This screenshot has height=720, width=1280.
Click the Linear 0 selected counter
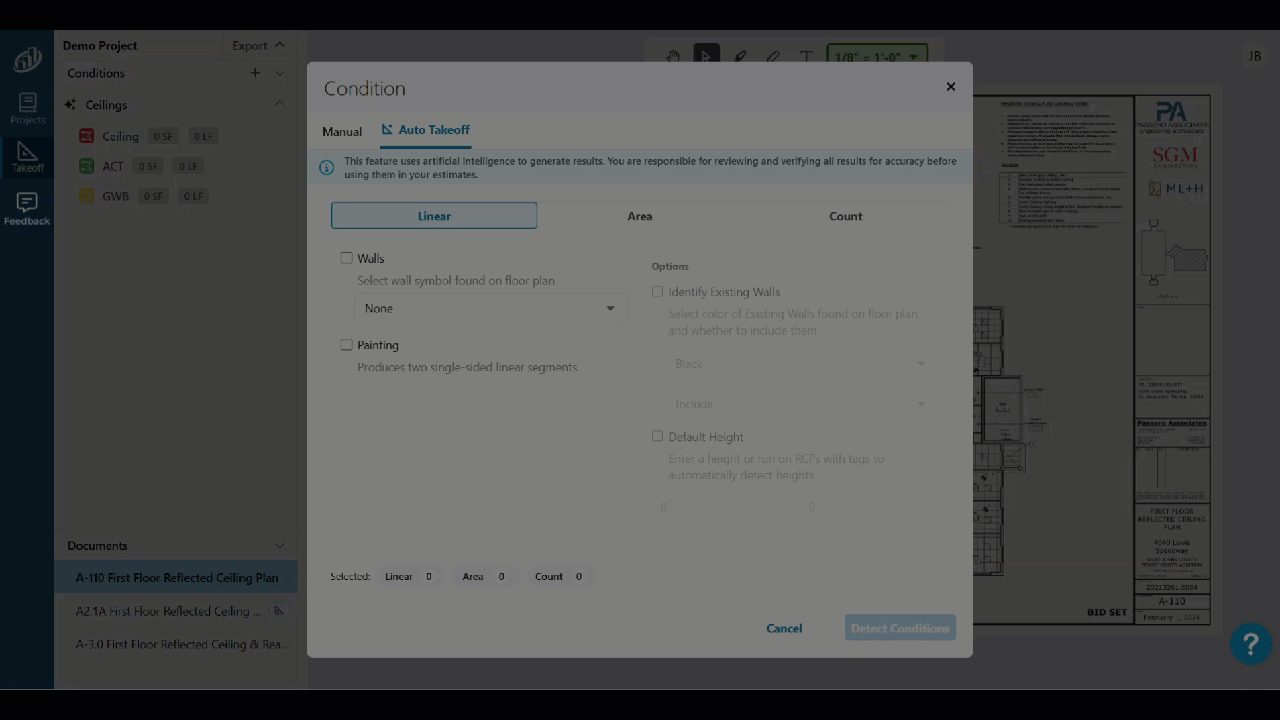point(409,576)
